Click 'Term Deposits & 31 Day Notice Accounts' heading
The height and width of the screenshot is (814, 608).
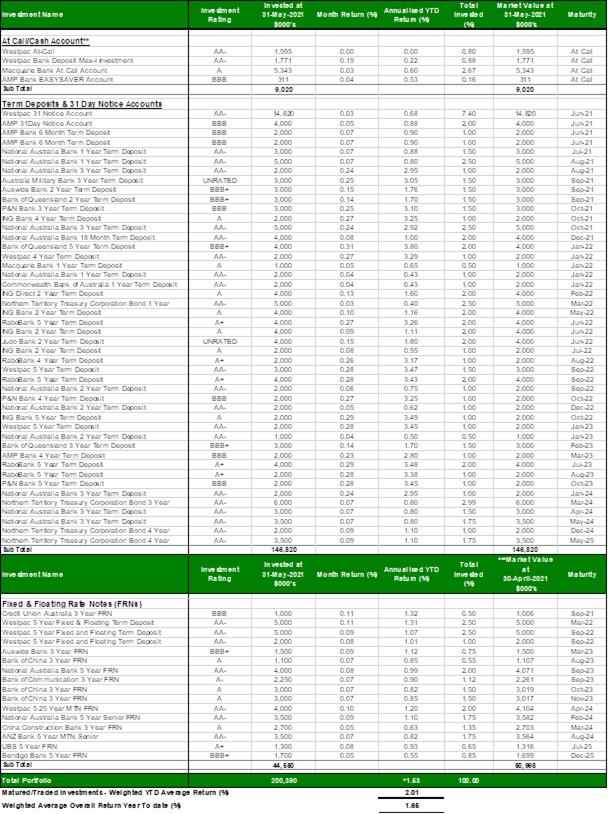point(82,104)
